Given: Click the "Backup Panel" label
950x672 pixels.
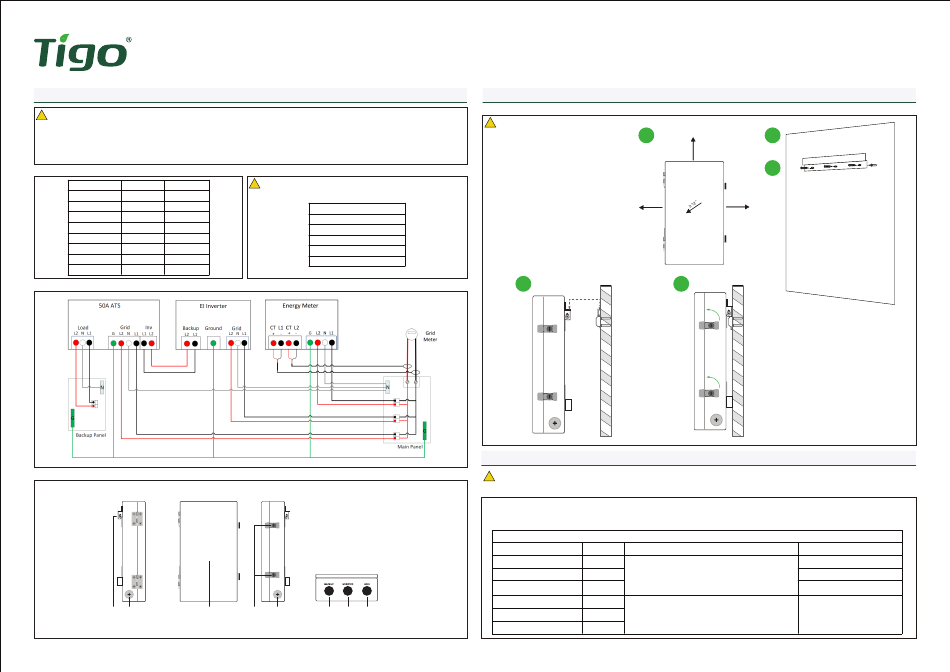Looking at the screenshot, I should pyautogui.click(x=91, y=435).
